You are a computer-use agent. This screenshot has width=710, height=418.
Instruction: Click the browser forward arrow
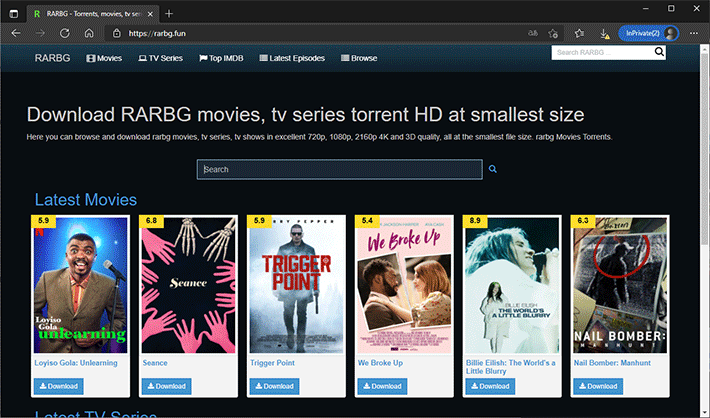point(40,33)
